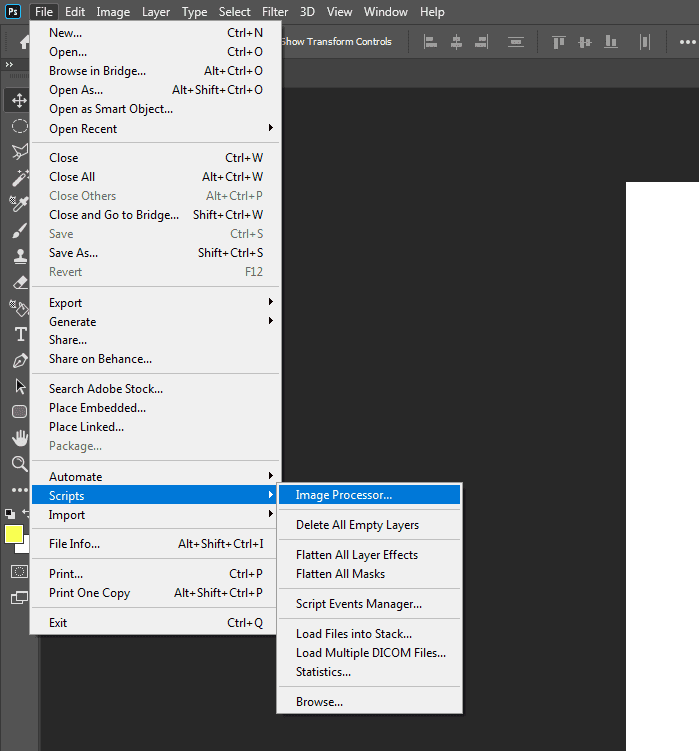Expand the collapsed toolbar double-arrow
Screen dimensions: 699x751
[x=9, y=64]
